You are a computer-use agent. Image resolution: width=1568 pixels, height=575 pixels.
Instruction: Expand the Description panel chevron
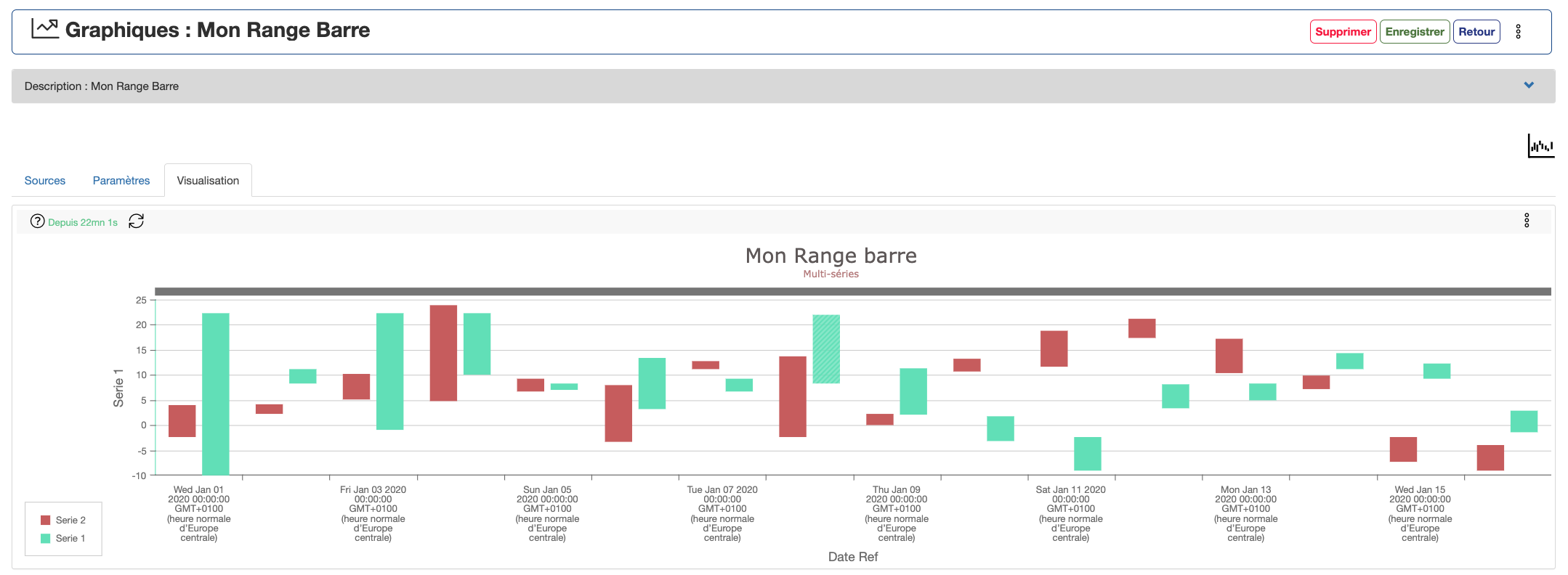coord(1528,86)
